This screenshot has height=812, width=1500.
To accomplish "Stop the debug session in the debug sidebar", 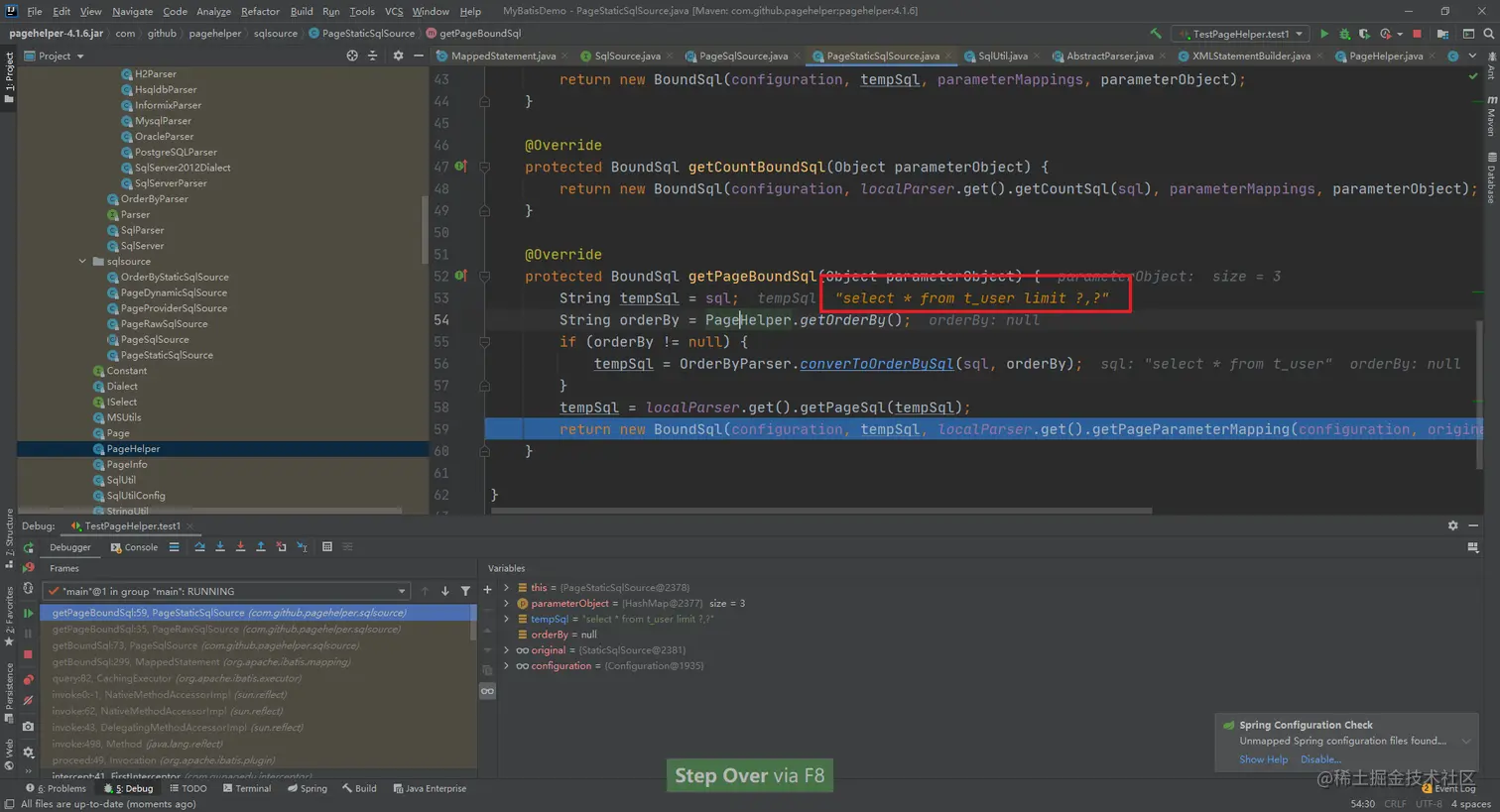I will tap(28, 655).
